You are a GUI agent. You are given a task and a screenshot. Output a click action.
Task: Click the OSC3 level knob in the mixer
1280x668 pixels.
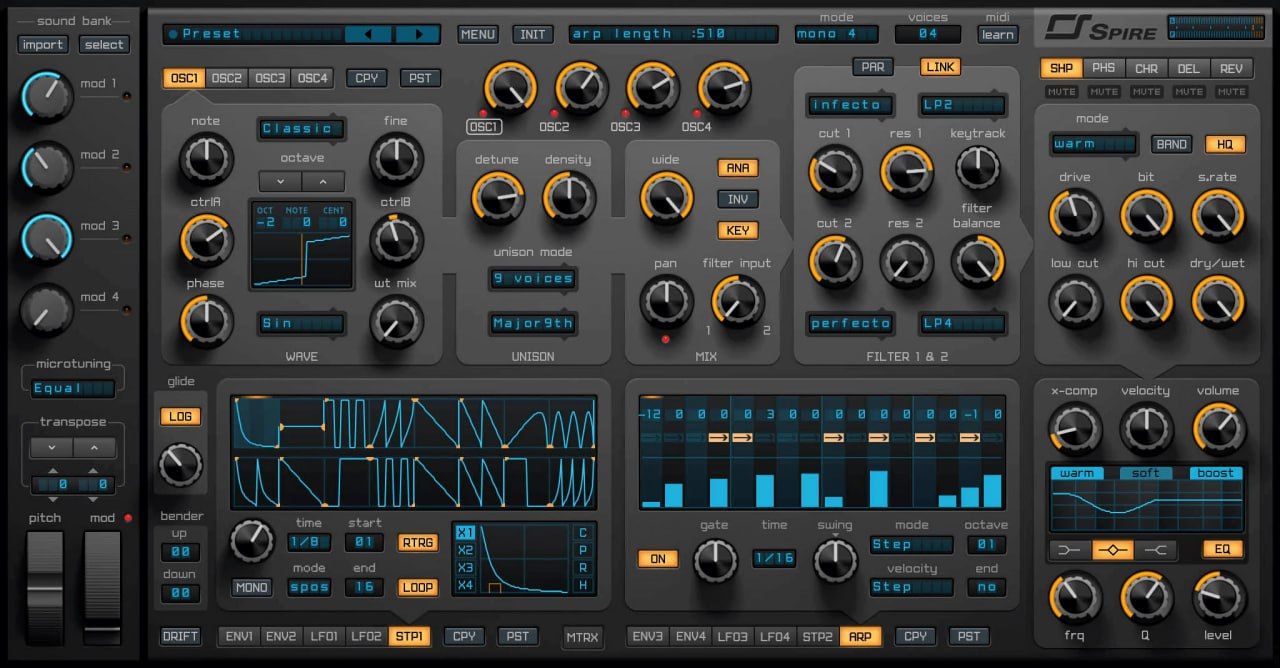pyautogui.click(x=653, y=88)
